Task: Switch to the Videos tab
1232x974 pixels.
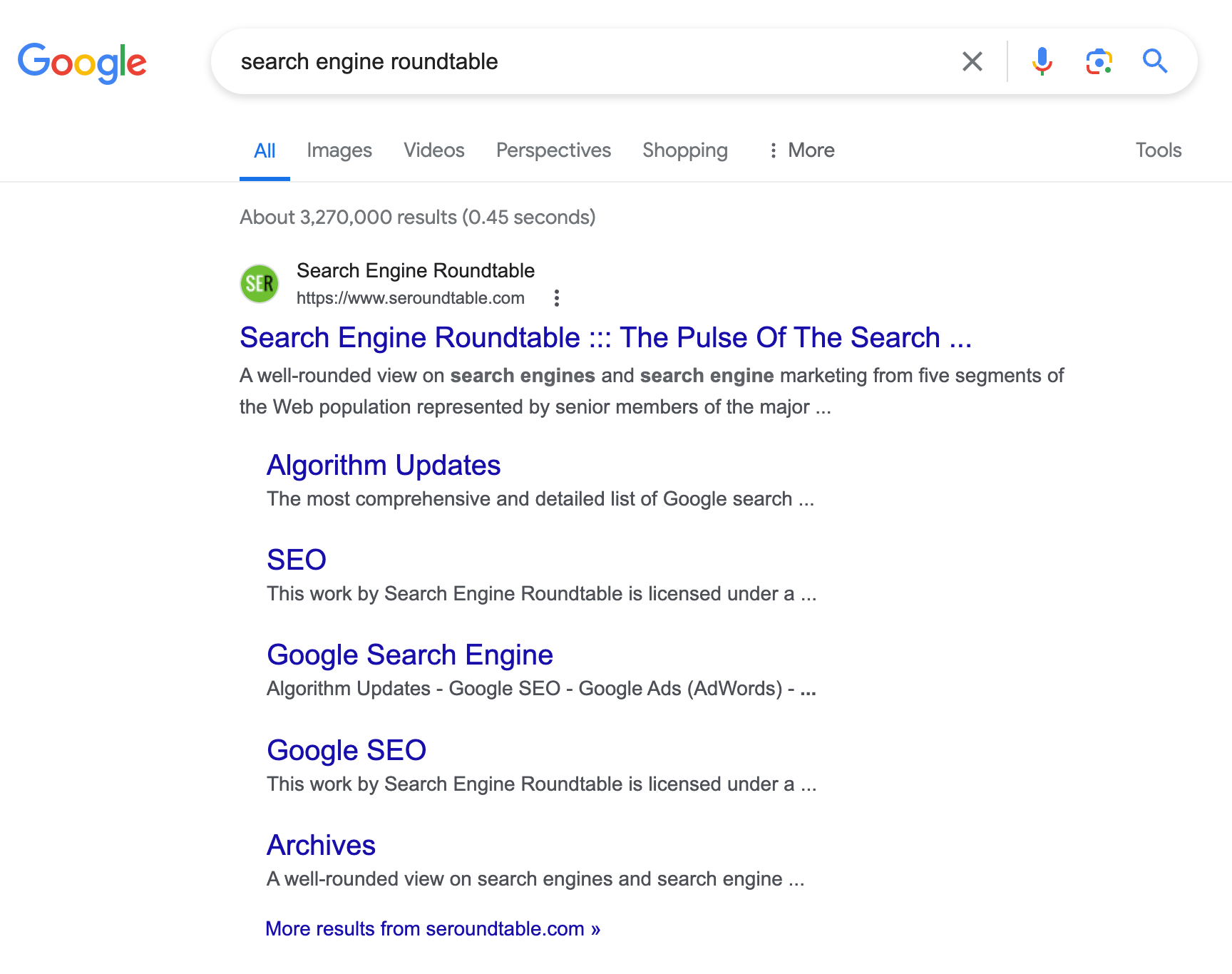Action: coord(433,150)
